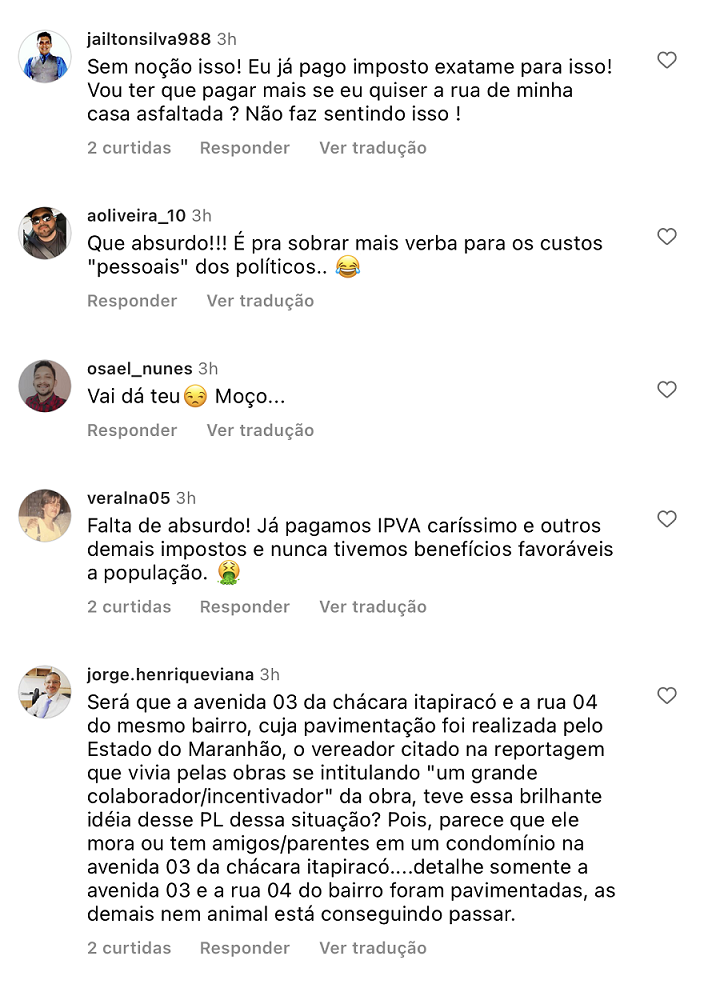View osael_nunes's profile photo
The height and width of the screenshot is (984, 704).
45,386
